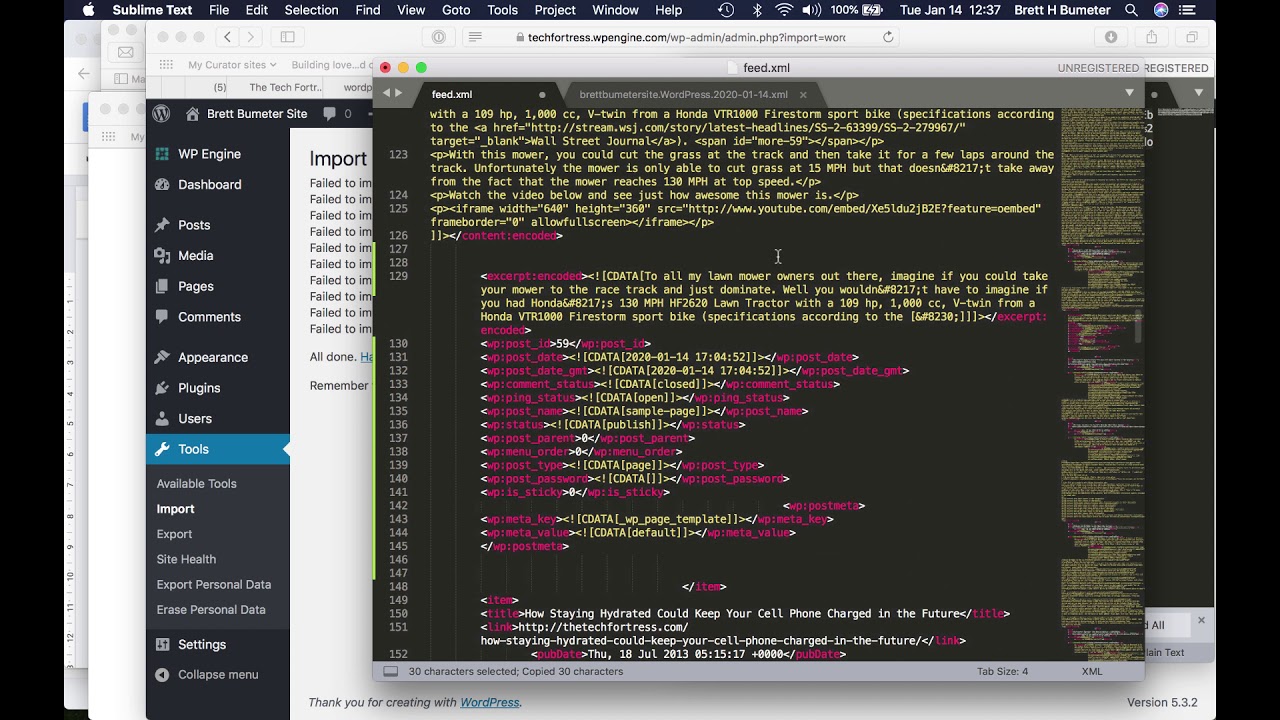Click the Posts pushpin icon
Image resolution: width=1280 pixels, height=720 pixels.
tap(162, 225)
